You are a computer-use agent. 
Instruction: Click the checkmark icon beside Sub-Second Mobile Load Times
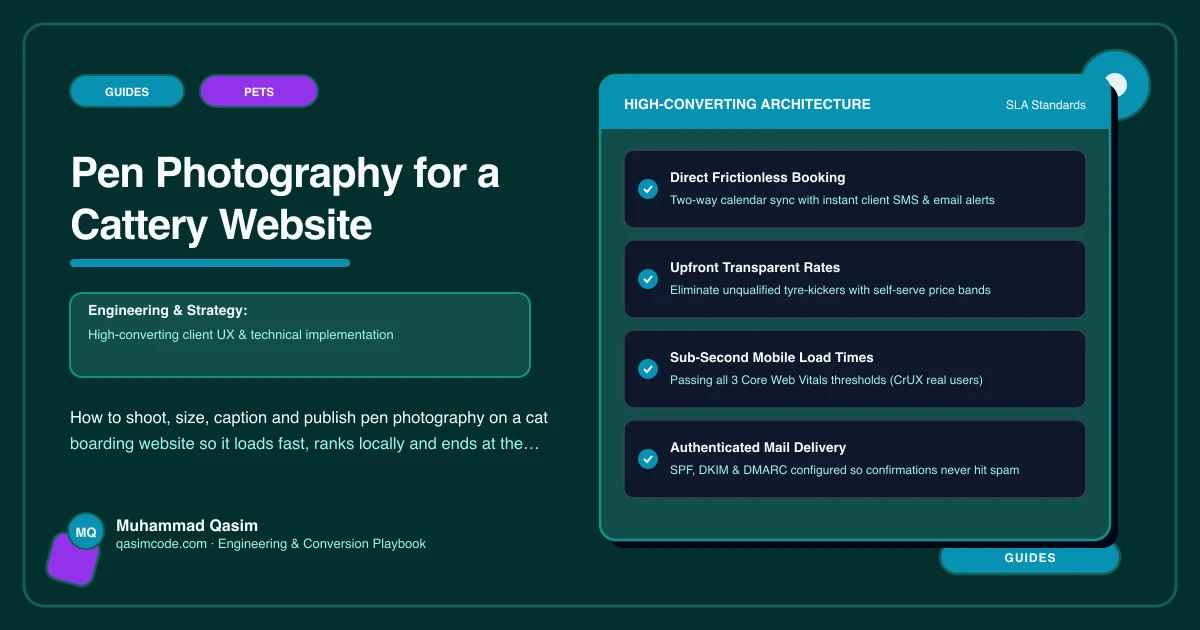(647, 368)
